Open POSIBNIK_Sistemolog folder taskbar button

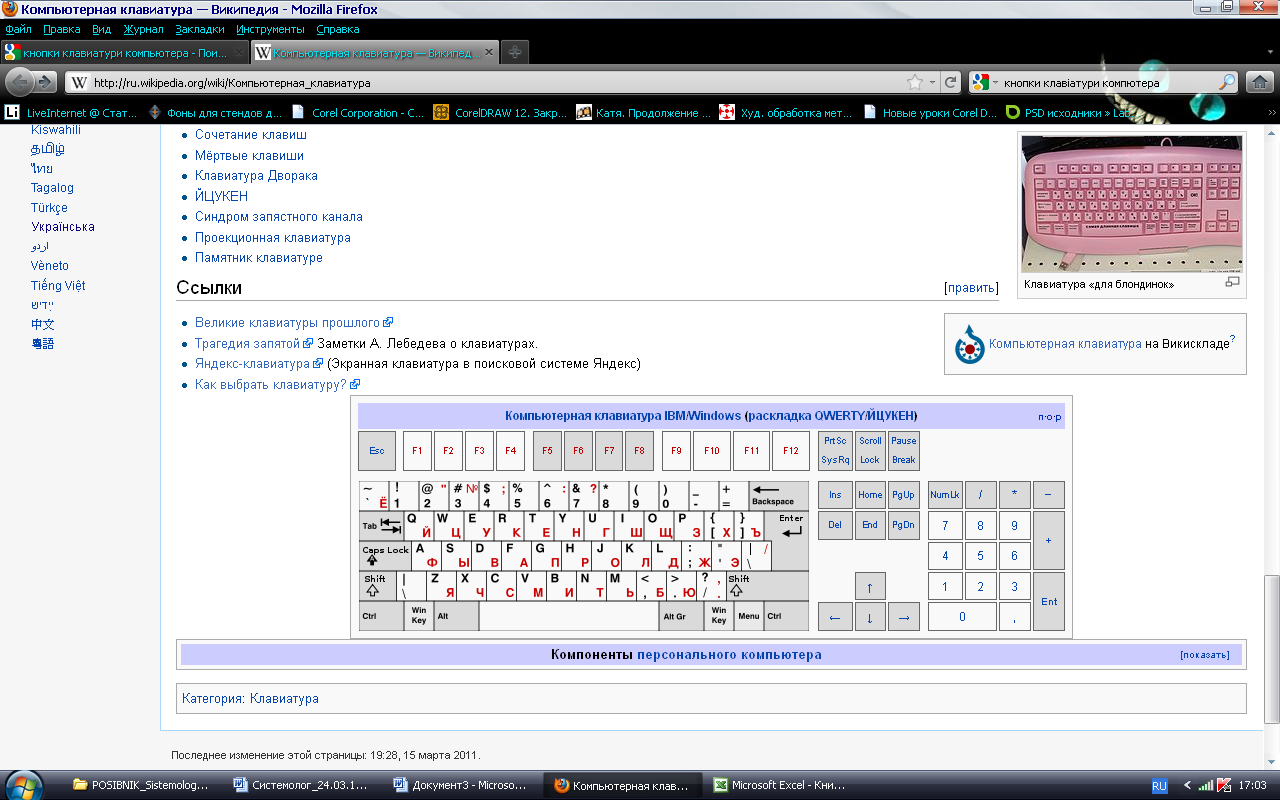pyautogui.click(x=144, y=785)
